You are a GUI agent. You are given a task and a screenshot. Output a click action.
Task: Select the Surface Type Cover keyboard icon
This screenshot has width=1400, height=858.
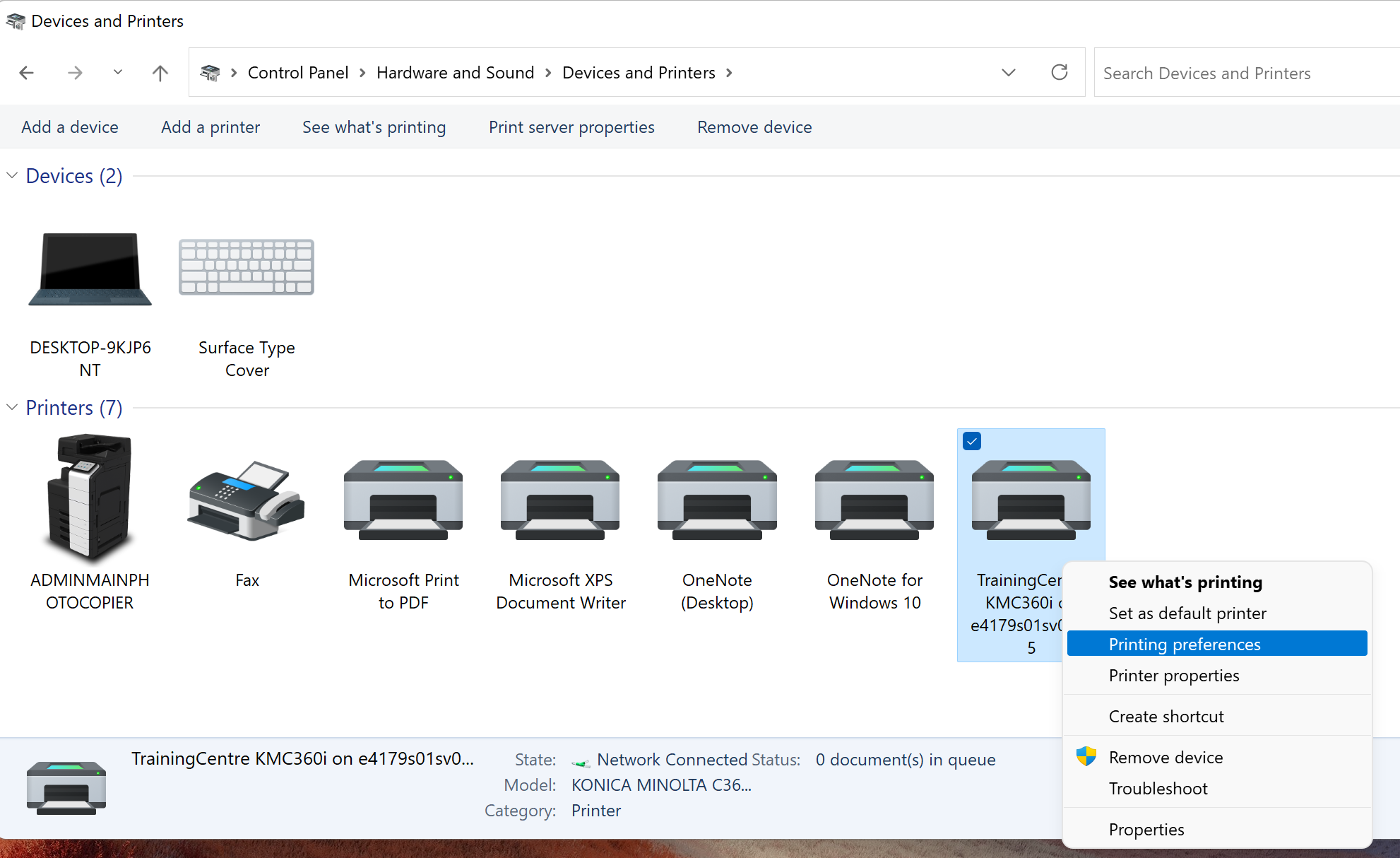coord(247,267)
